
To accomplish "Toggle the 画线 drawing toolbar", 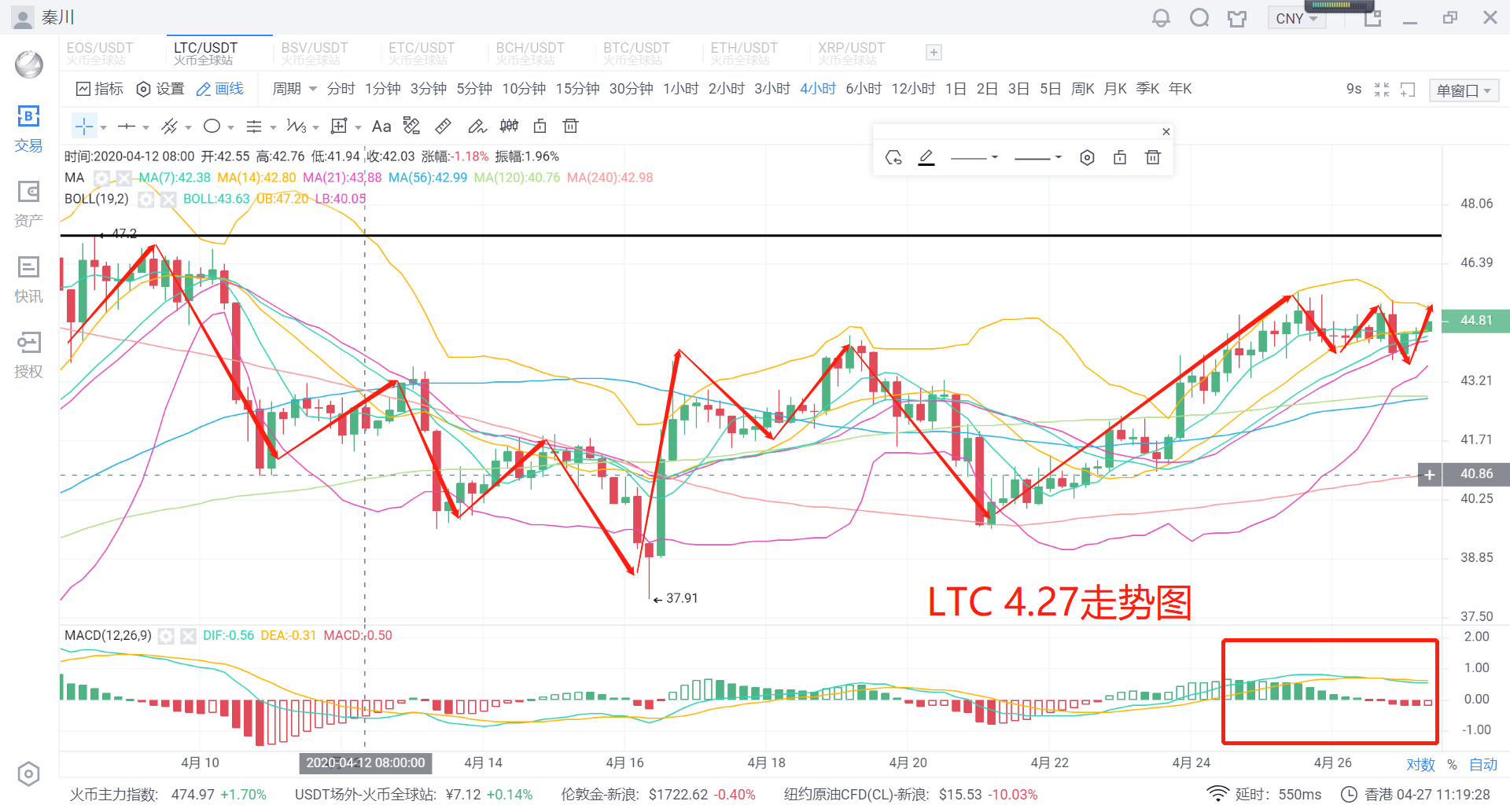I will pyautogui.click(x=220, y=89).
